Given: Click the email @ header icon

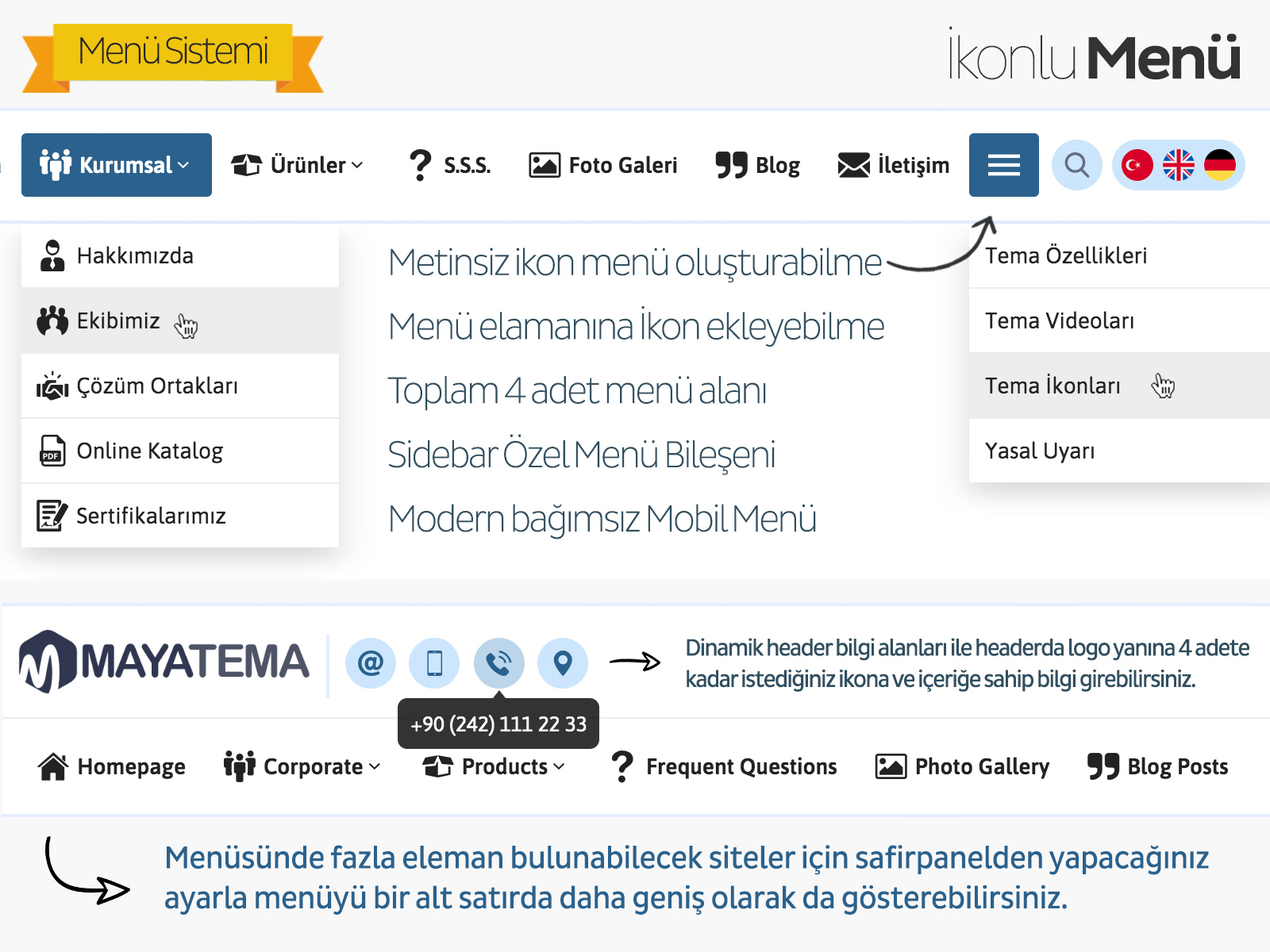Looking at the screenshot, I should (371, 662).
